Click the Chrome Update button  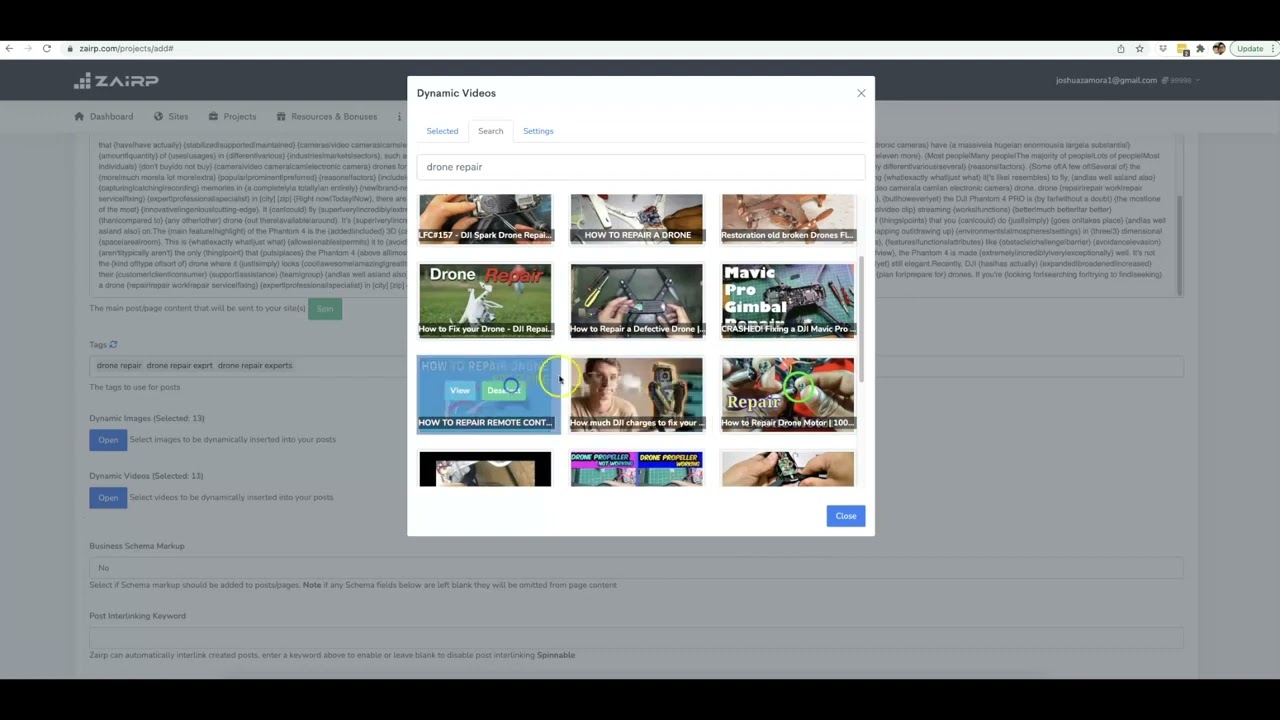[x=1250, y=48]
